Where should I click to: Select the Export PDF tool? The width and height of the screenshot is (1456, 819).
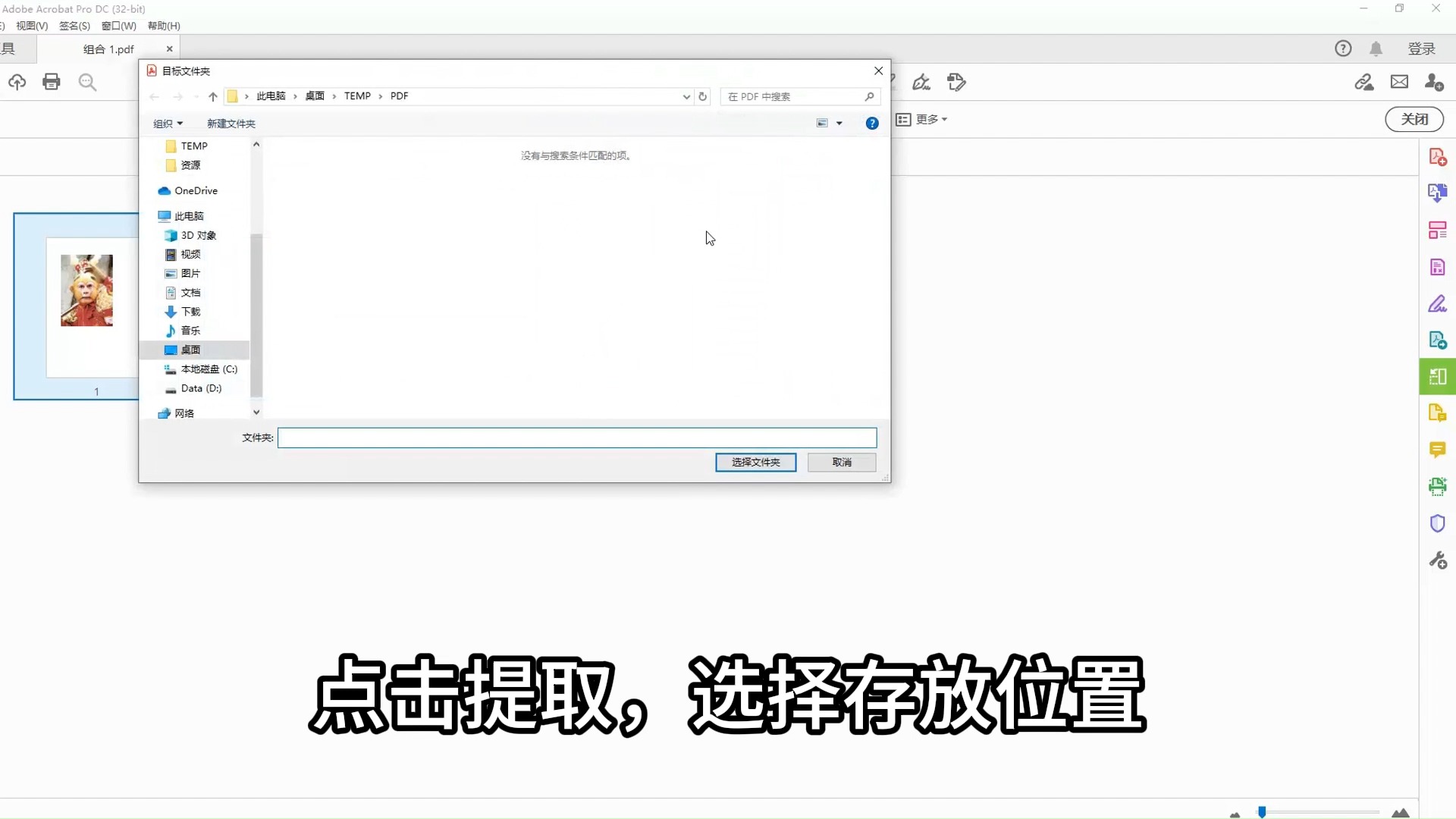[1439, 193]
